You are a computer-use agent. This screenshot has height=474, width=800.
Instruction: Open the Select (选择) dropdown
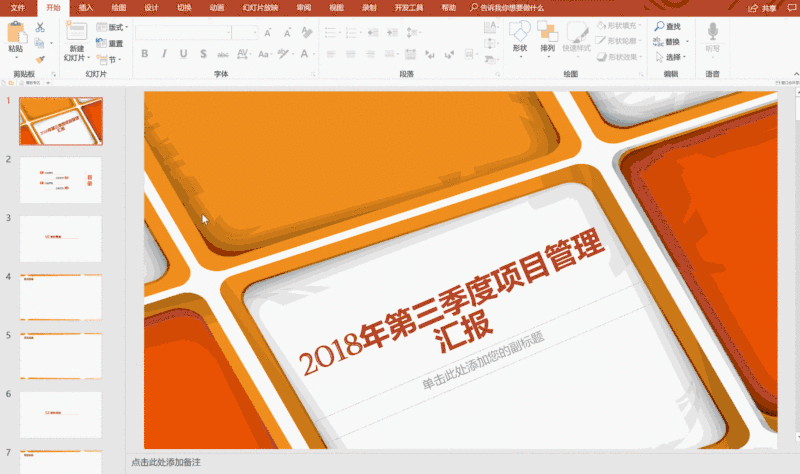coord(671,57)
